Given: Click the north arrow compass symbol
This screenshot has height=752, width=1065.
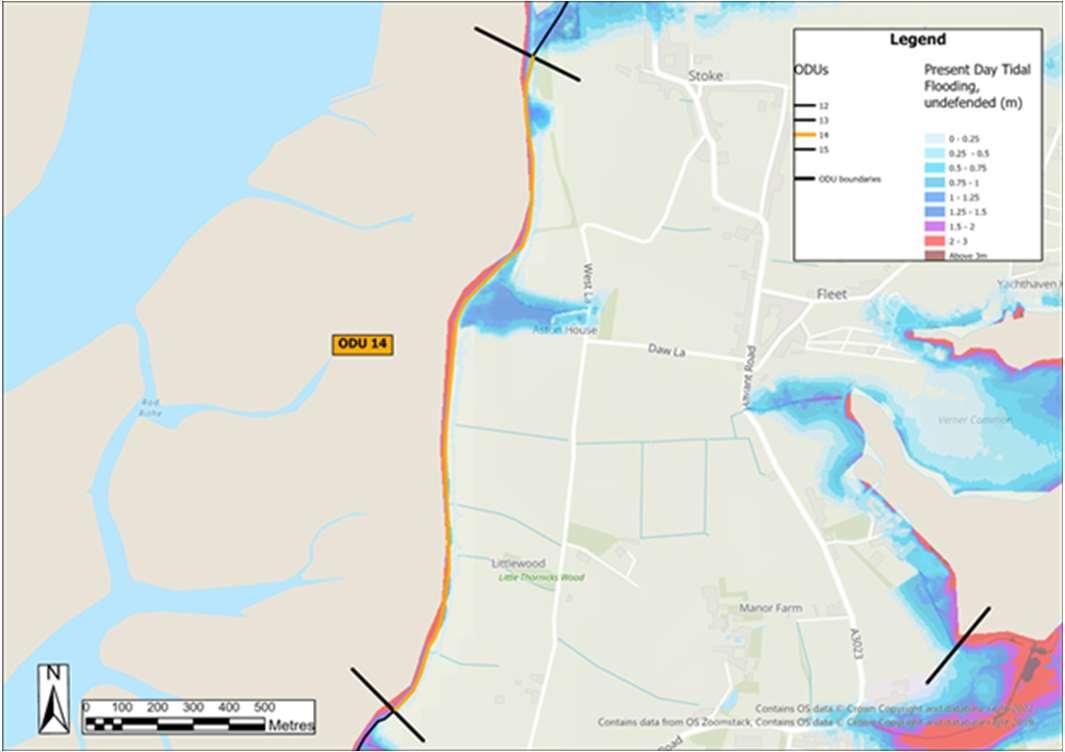Looking at the screenshot, I should (54, 699).
